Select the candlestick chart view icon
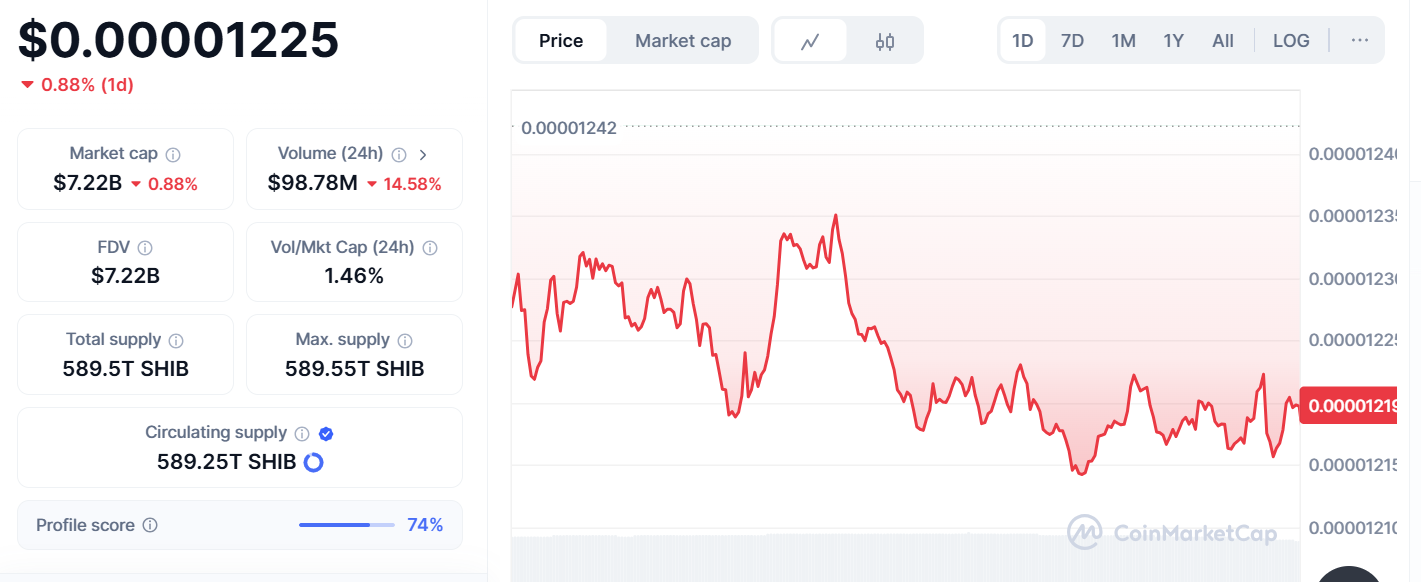The width and height of the screenshot is (1421, 582). pos(885,41)
